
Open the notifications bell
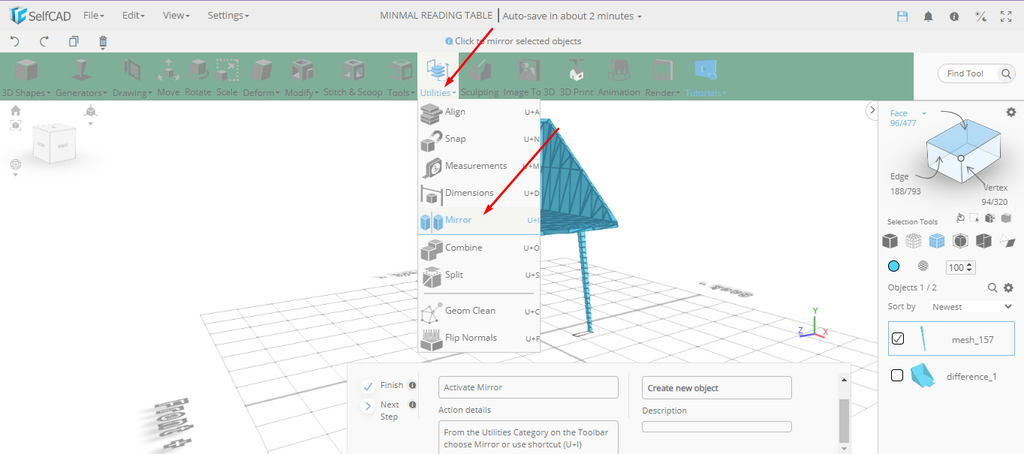pyautogui.click(x=928, y=17)
